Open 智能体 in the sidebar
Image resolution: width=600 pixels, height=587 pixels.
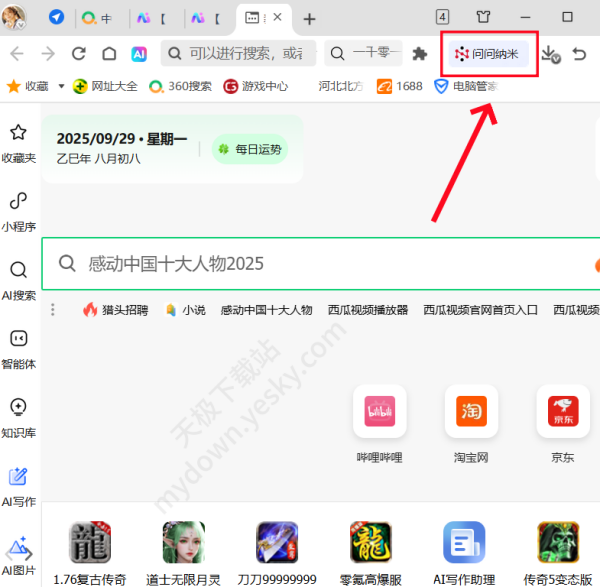[18, 348]
